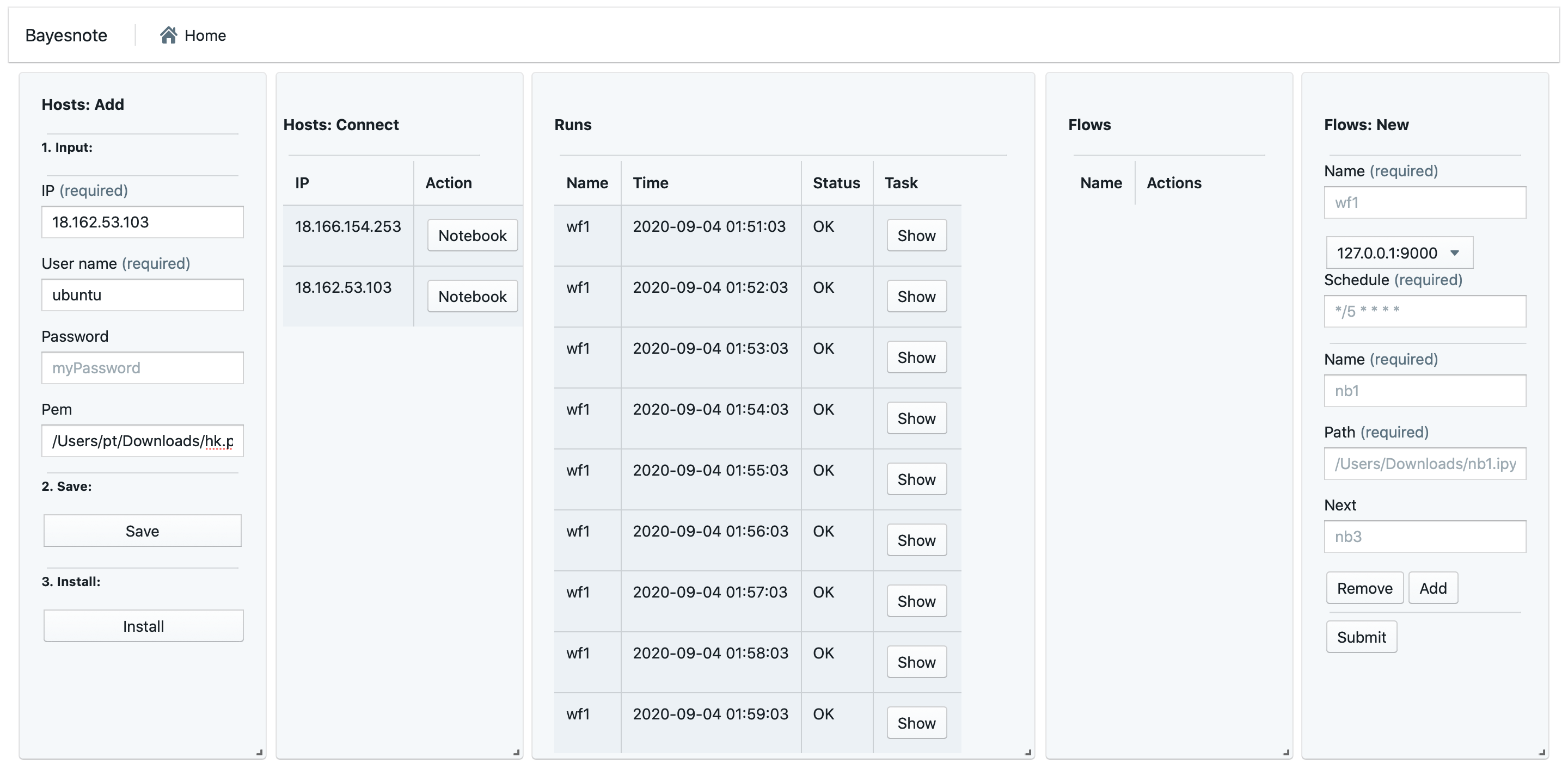
Task: Open Notebook for host 18.162.53.103
Action: click(473, 297)
